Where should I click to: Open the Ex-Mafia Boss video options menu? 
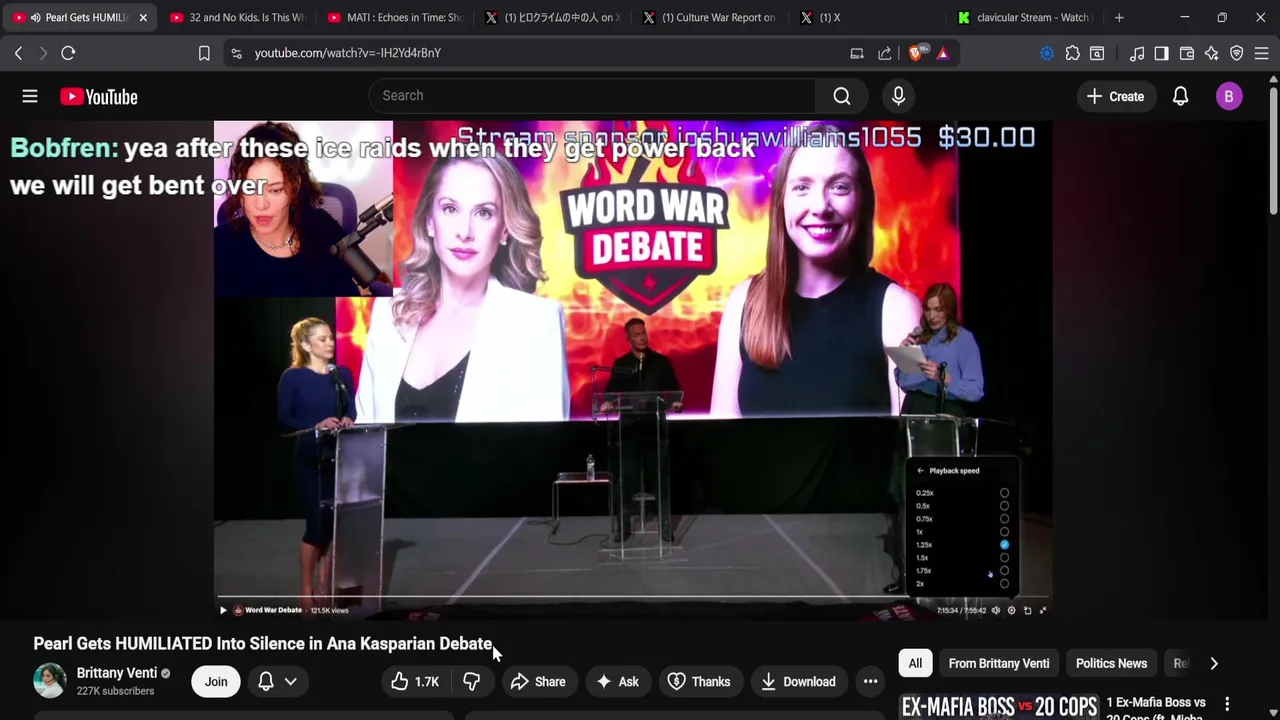[x=1227, y=704]
